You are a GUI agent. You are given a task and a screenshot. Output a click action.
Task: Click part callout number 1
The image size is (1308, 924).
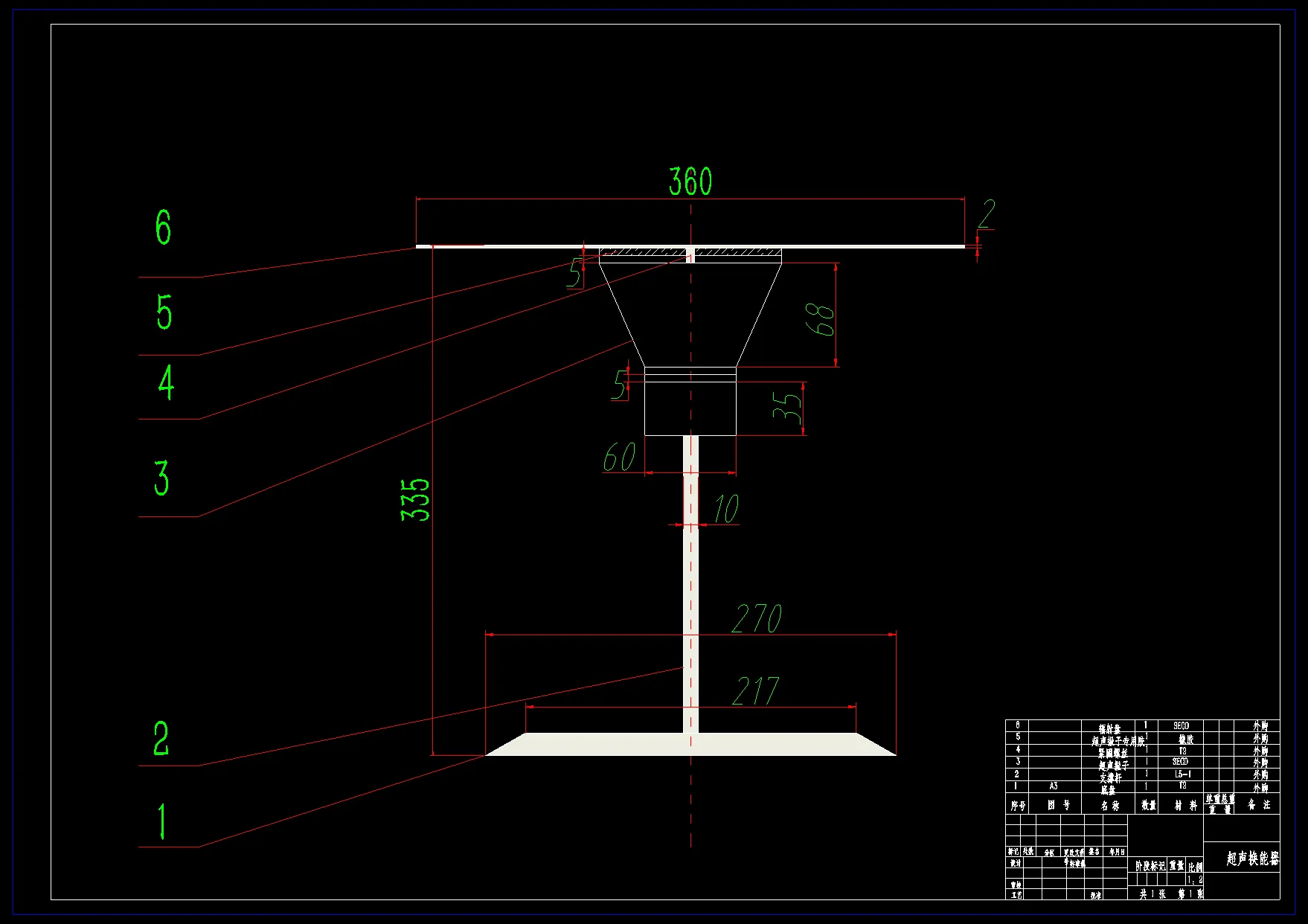click(161, 822)
